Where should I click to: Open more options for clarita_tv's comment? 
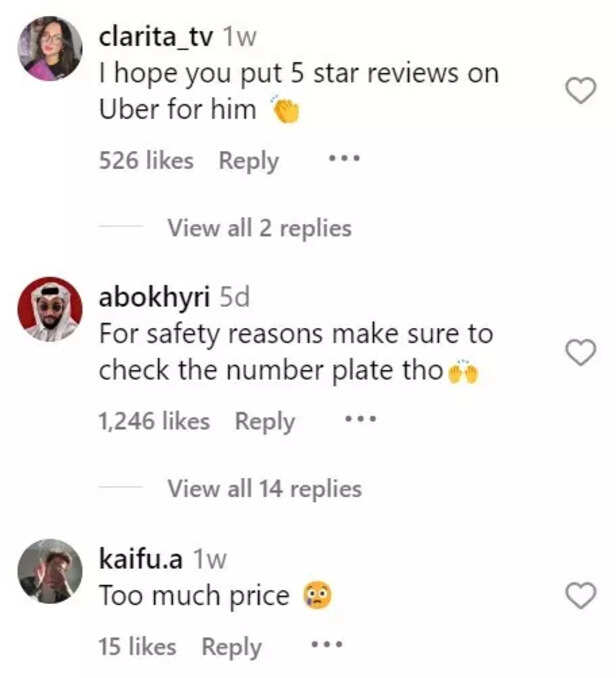tap(344, 158)
